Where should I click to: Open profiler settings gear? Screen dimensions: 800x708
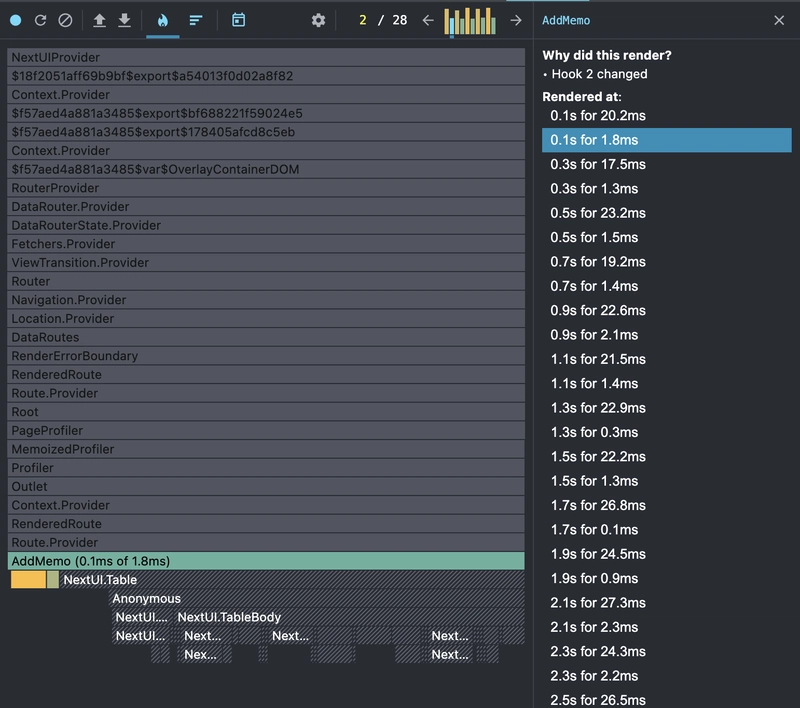(318, 20)
